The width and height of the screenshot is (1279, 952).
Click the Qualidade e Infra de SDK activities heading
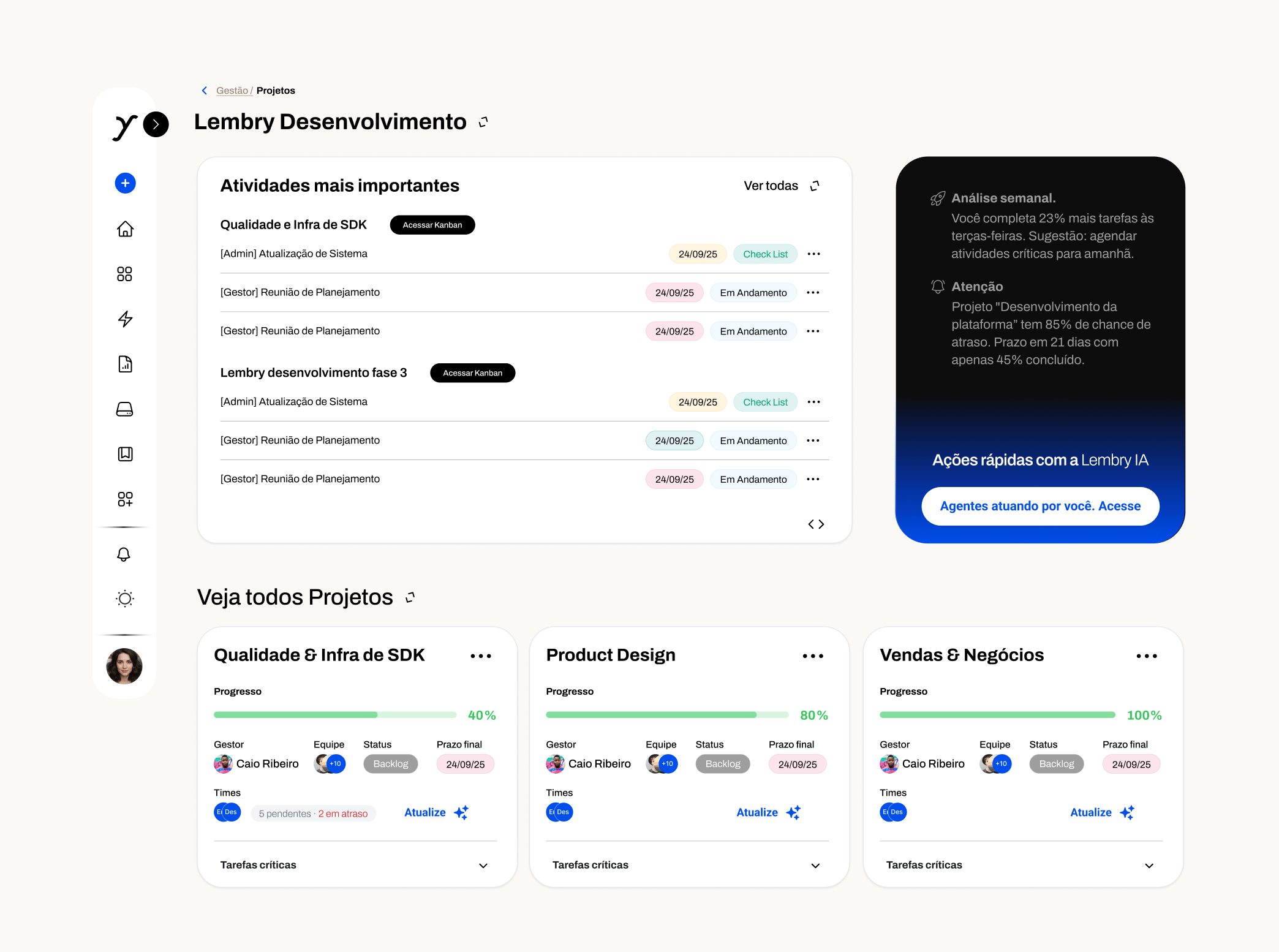coord(293,225)
